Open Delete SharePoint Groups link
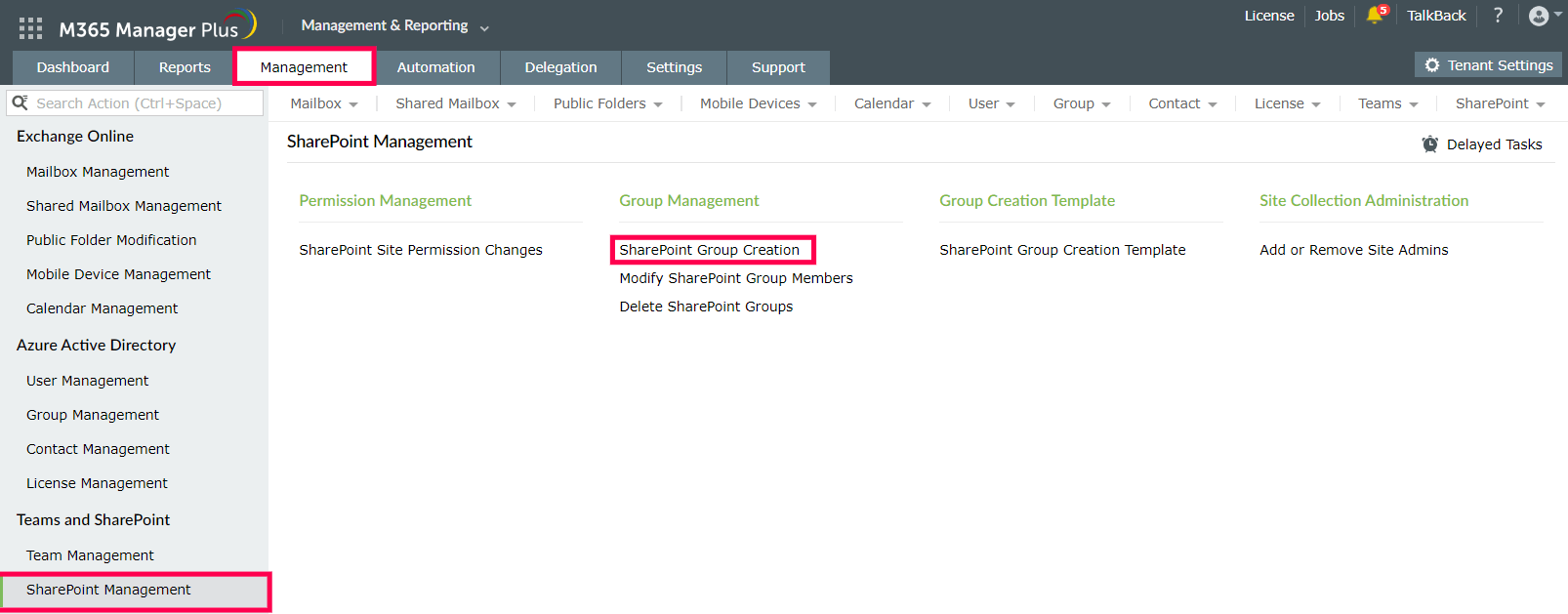Image resolution: width=1568 pixels, height=614 pixels. coord(706,307)
